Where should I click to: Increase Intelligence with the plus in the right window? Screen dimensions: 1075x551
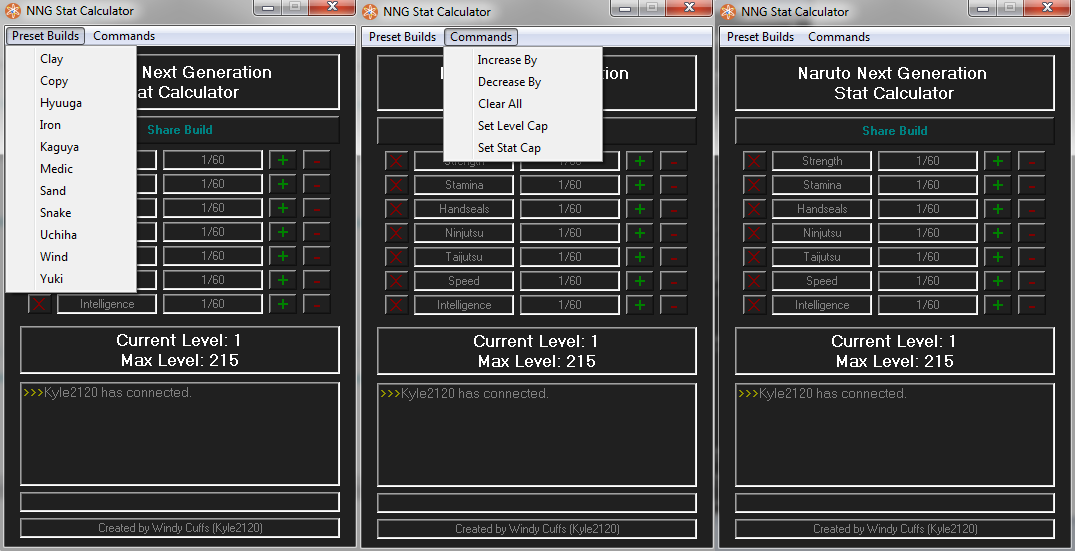pos(998,305)
